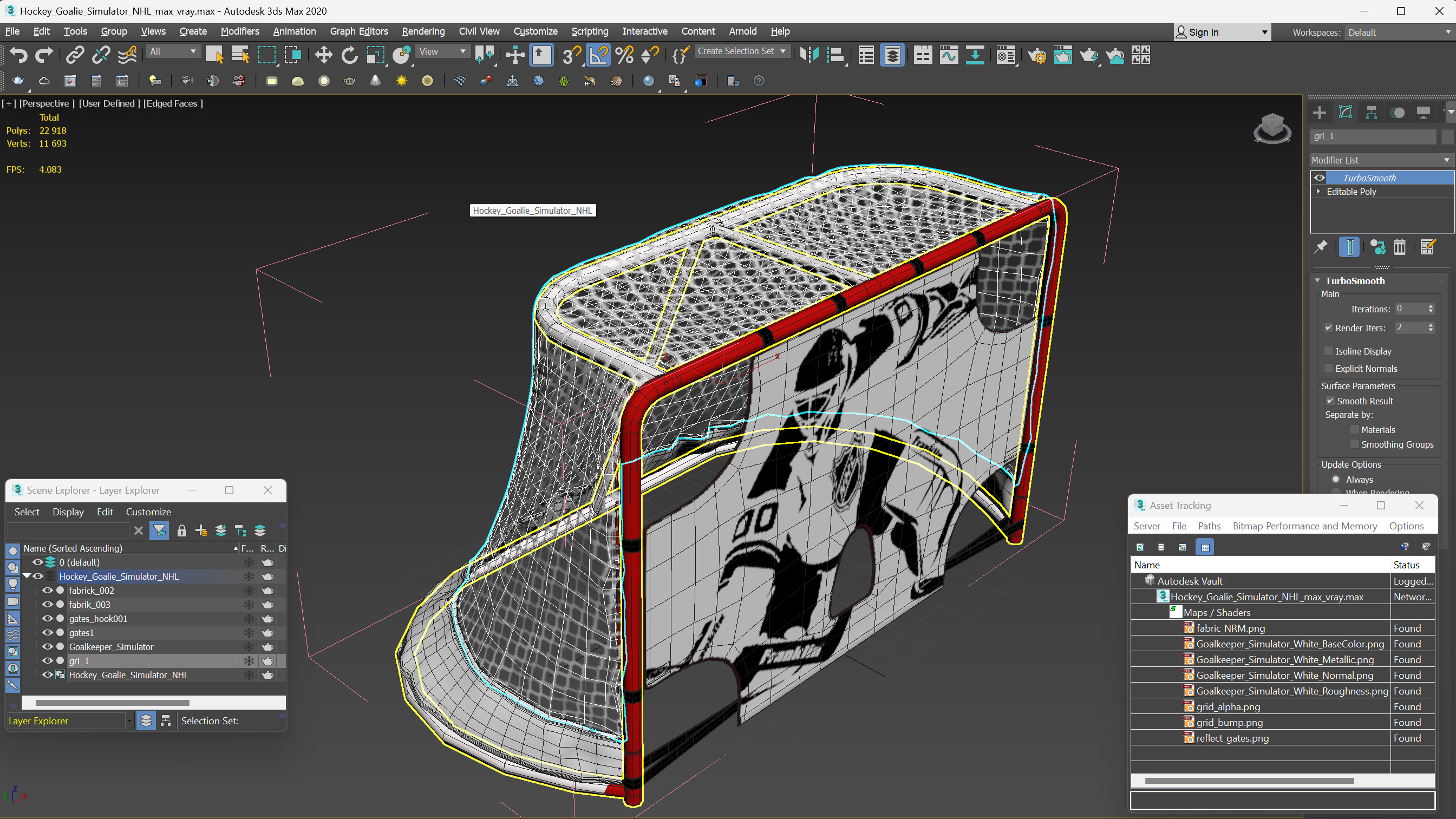The image size is (1456, 819).
Task: Click Configure Modifier Sets icon
Action: 1427,247
